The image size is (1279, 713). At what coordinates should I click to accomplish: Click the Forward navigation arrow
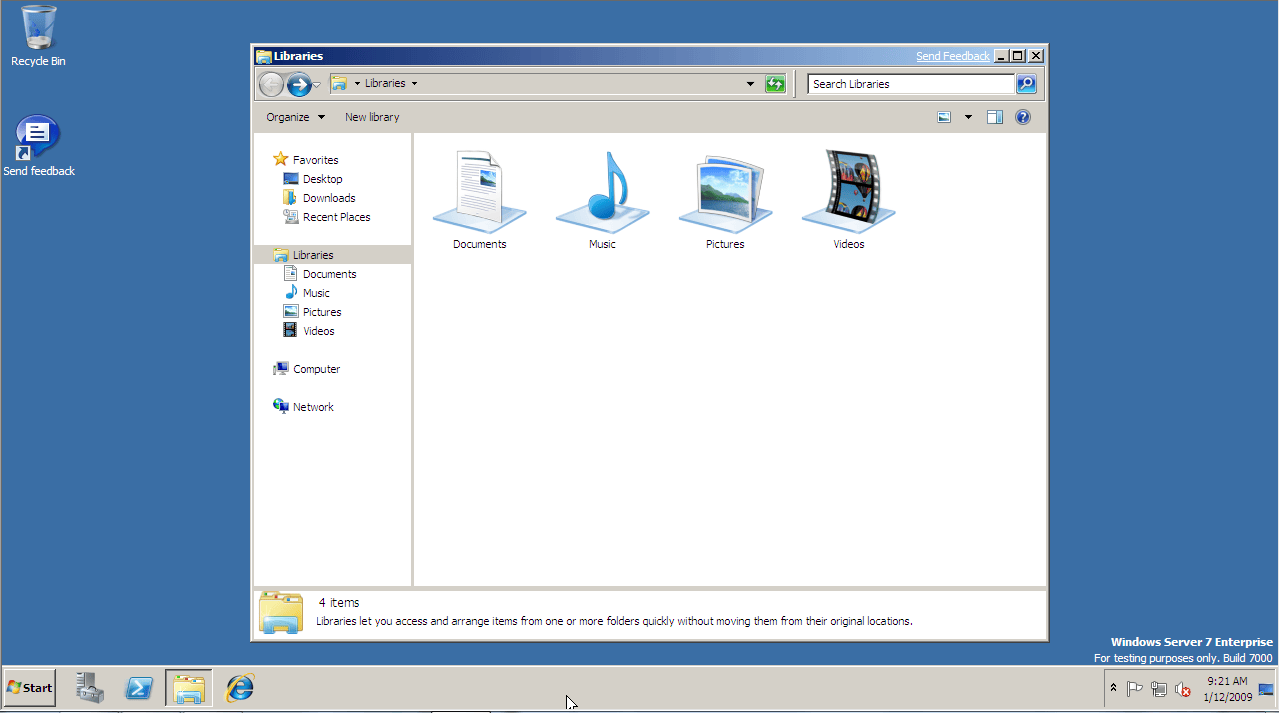[299, 85]
